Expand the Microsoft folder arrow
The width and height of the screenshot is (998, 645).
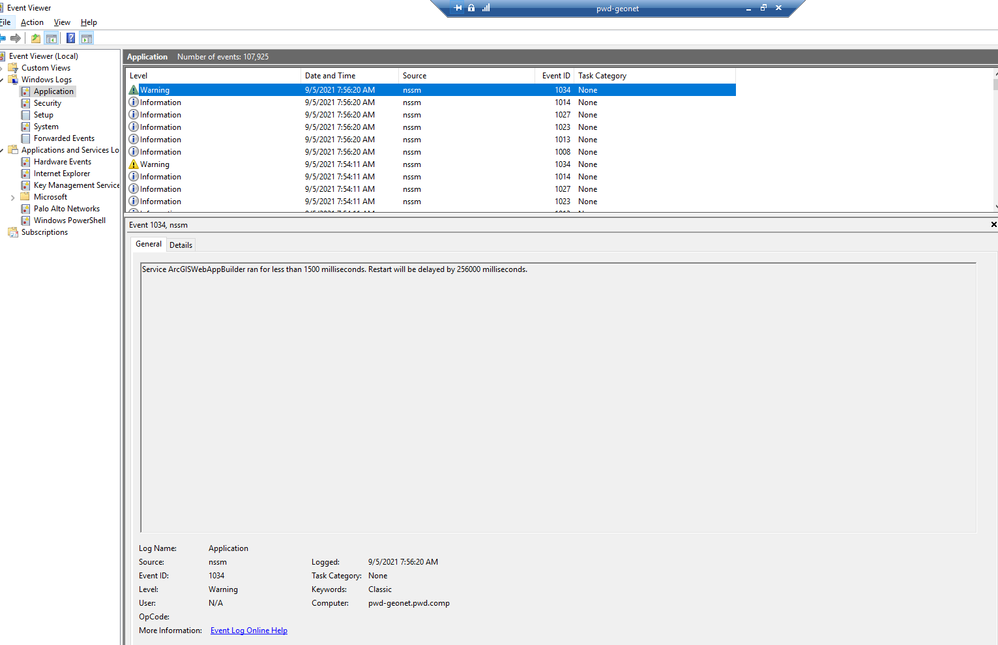pyautogui.click(x=13, y=197)
